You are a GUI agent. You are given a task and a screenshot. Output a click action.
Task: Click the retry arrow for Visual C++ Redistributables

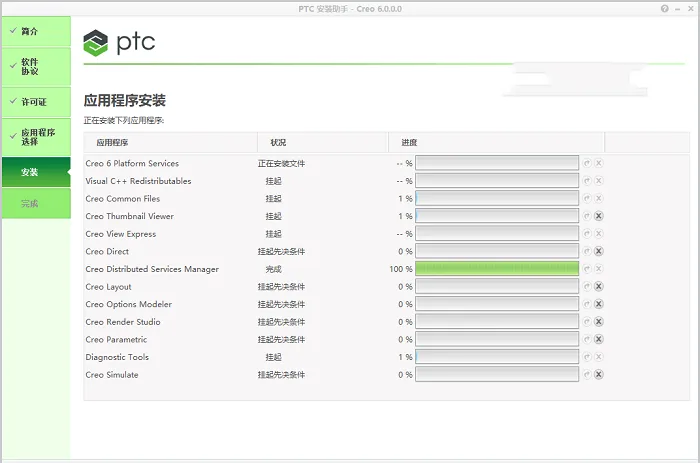click(x=587, y=181)
